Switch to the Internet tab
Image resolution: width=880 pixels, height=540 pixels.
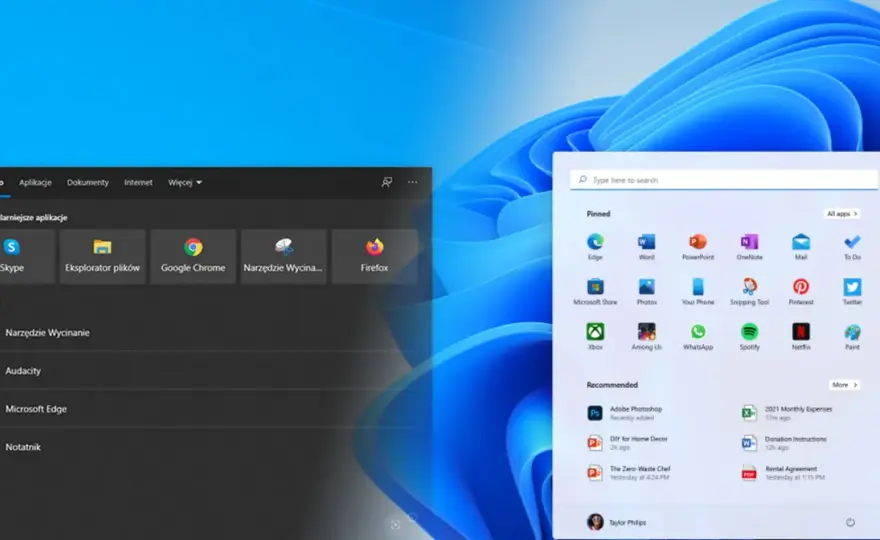[x=138, y=182]
